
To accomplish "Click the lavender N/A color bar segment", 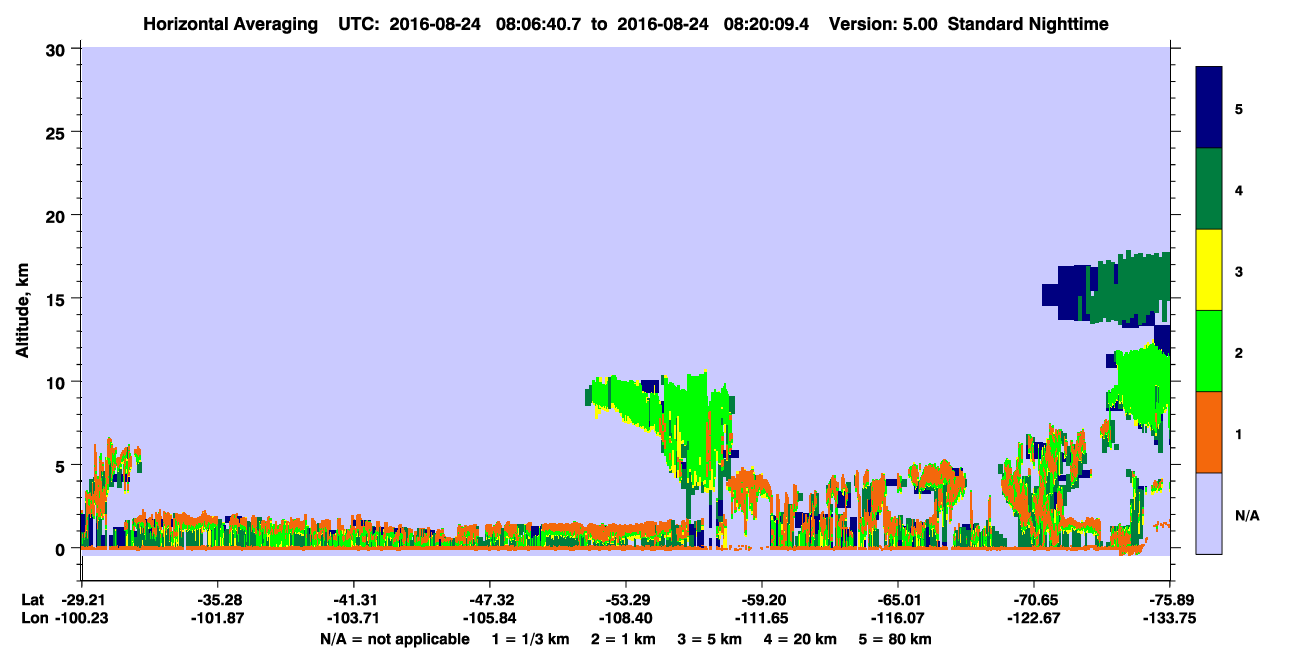I will pyautogui.click(x=1209, y=513).
